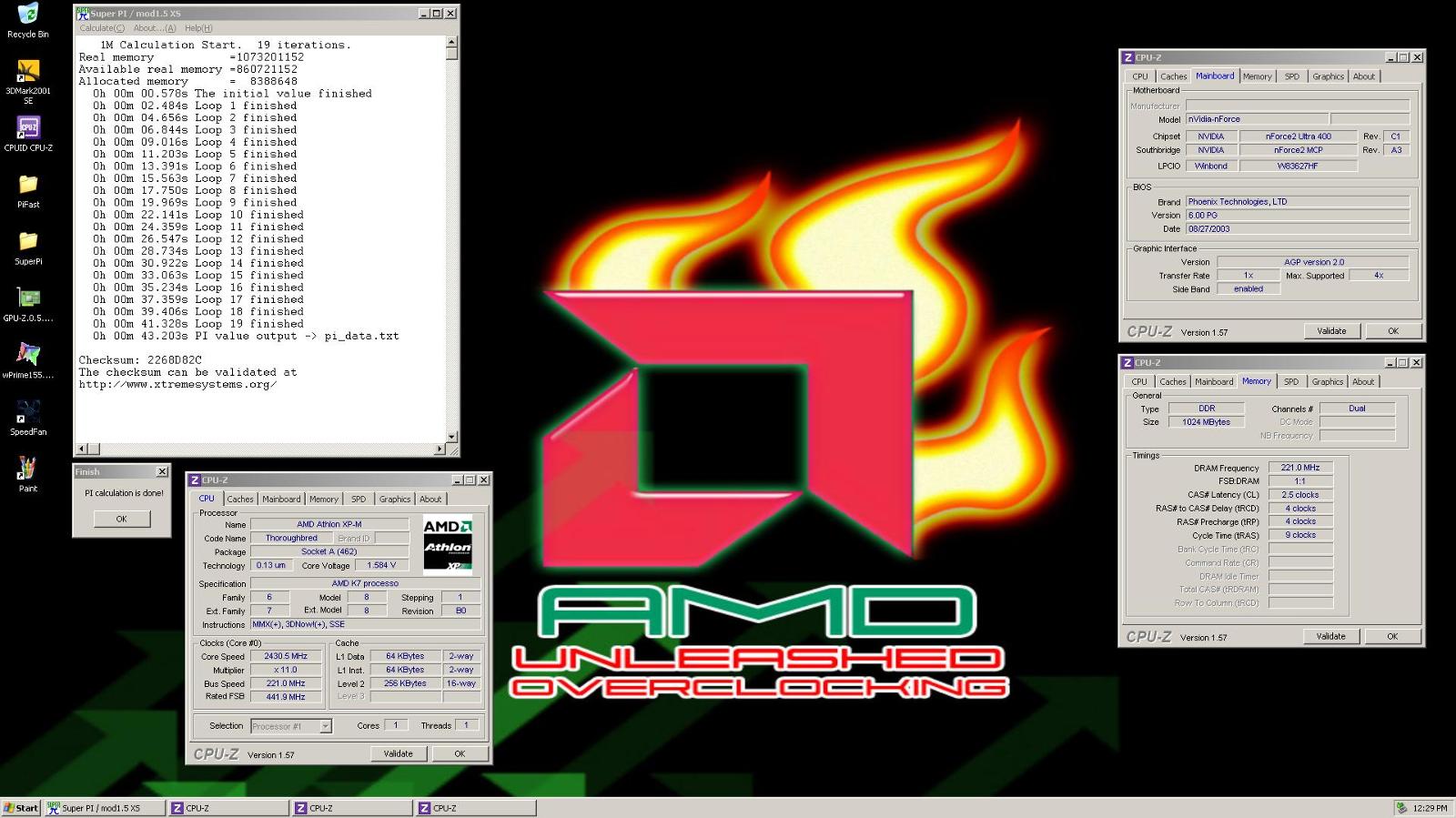Click Validate in the CPU tab window

398,753
